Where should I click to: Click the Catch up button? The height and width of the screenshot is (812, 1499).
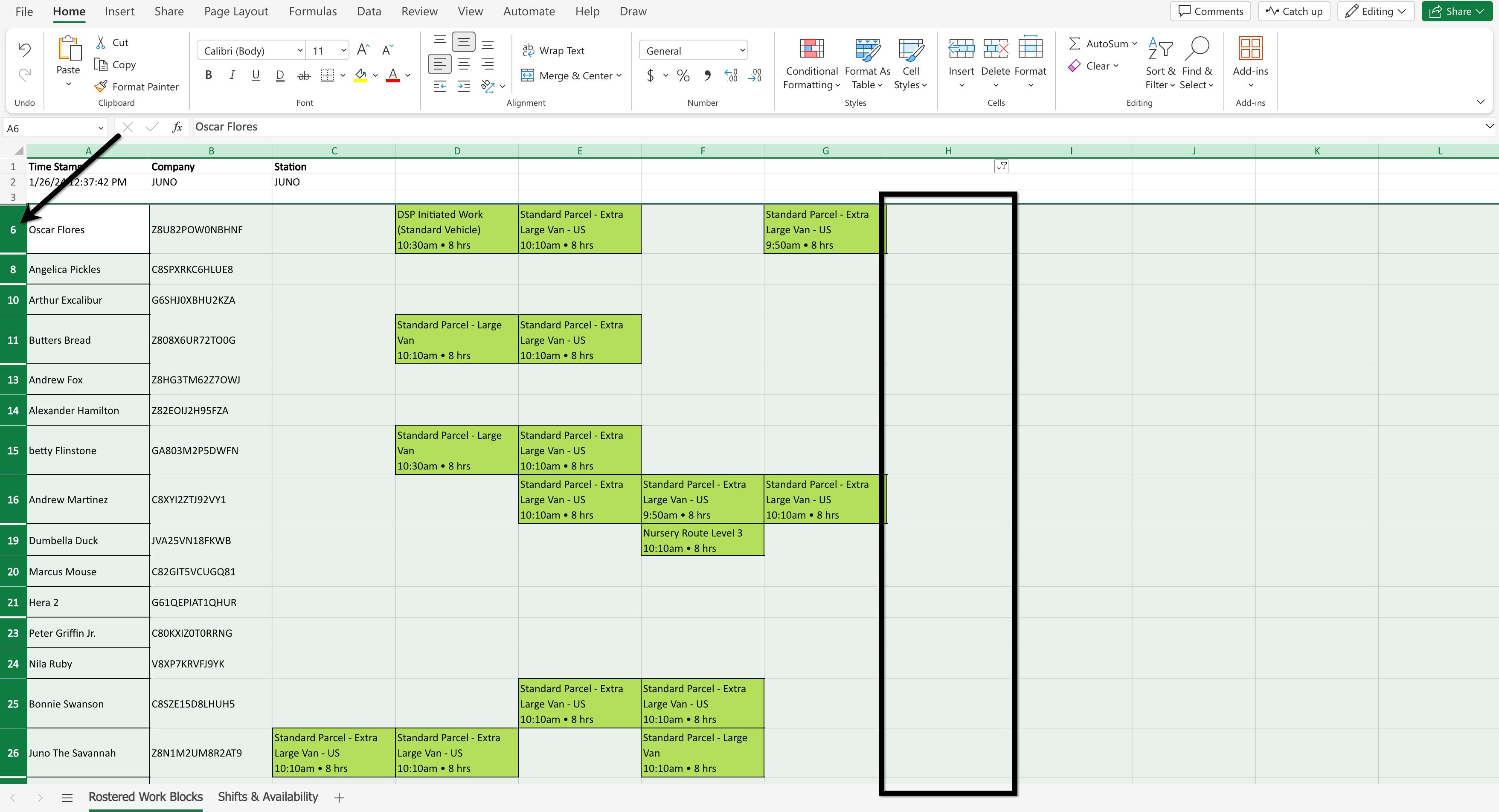(x=1293, y=11)
